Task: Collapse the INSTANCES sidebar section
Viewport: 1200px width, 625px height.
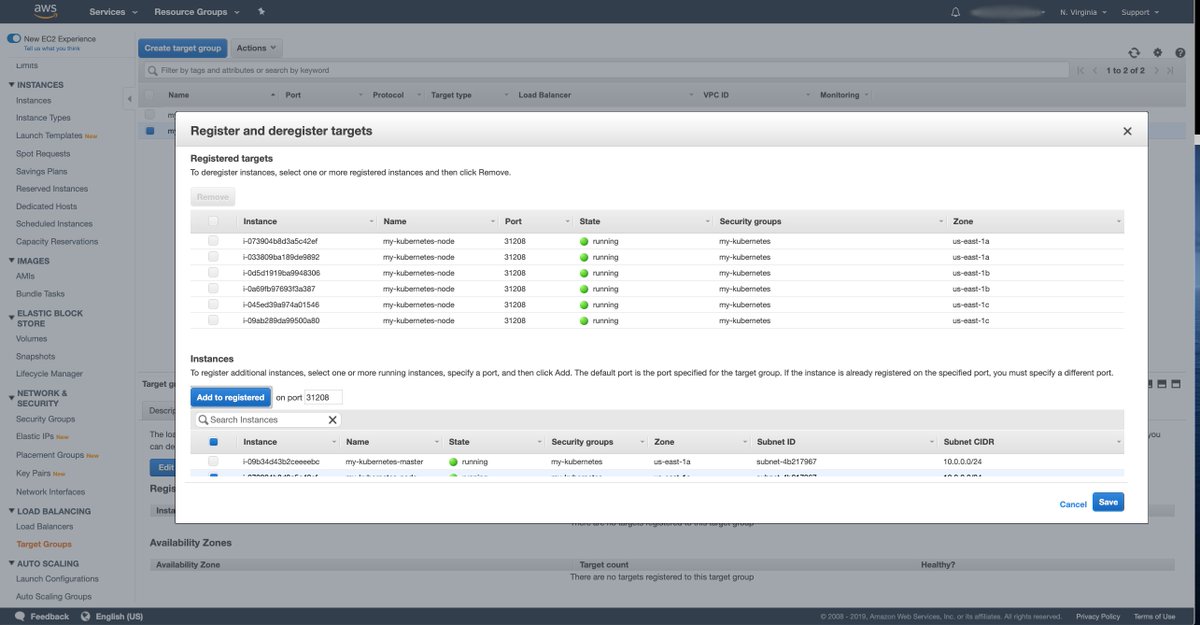Action: tap(12, 85)
